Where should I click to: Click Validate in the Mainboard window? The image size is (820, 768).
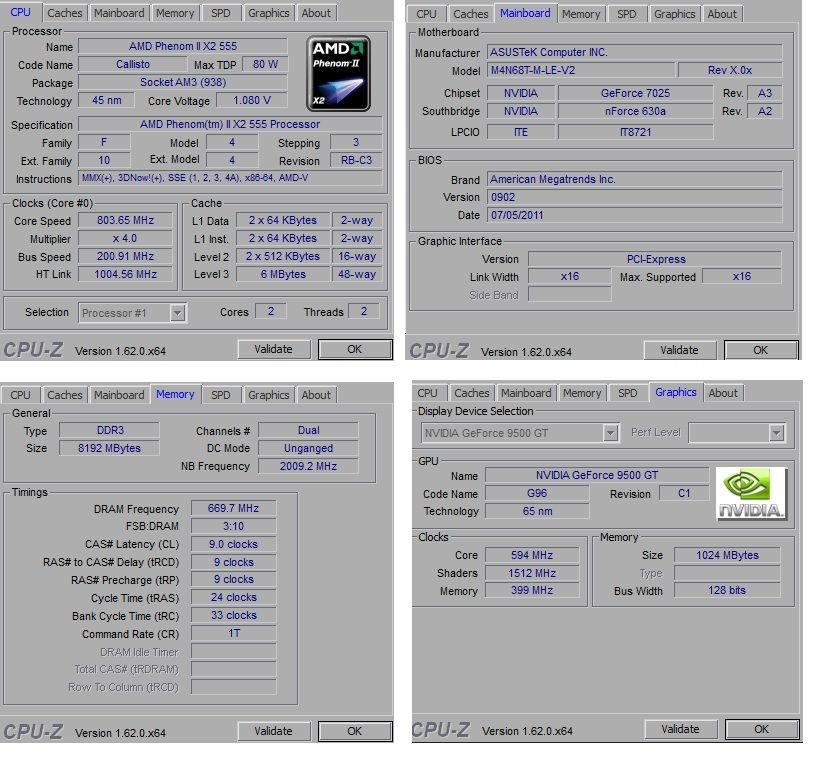679,350
